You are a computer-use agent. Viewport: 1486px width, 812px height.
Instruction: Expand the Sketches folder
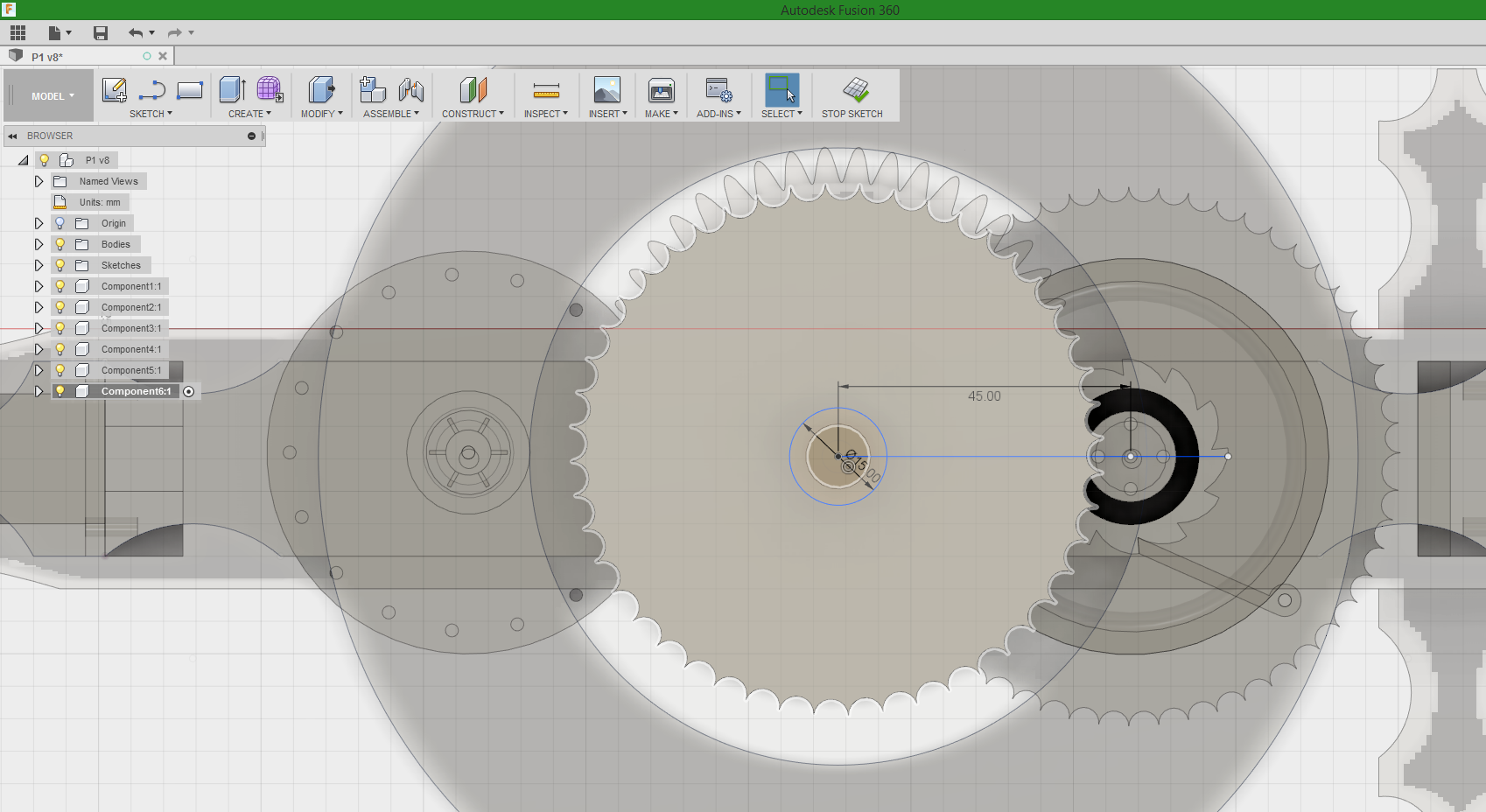tap(39, 265)
